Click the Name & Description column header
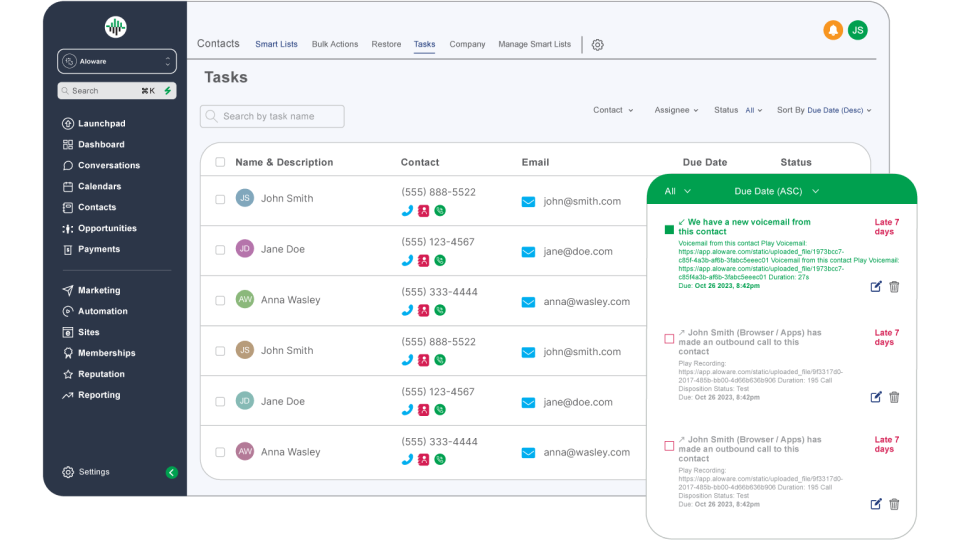 click(284, 162)
